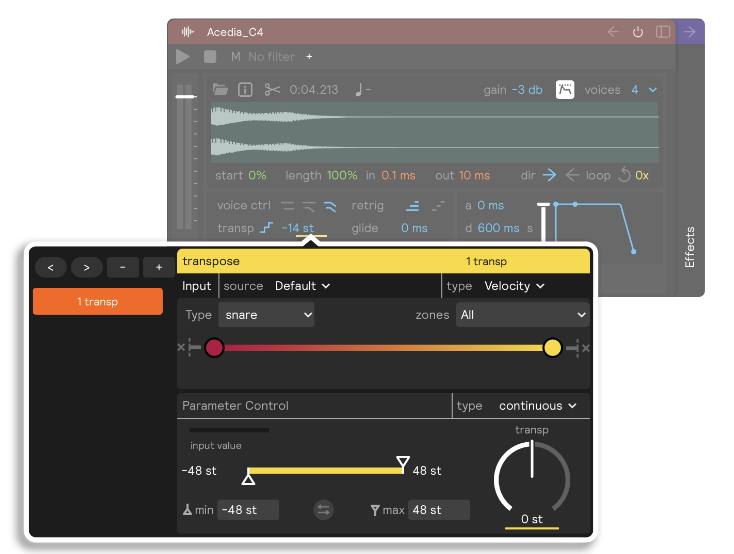Viewport: 734px width, 554px height.
Task: Start sample playback with the play button
Action: coord(183,57)
